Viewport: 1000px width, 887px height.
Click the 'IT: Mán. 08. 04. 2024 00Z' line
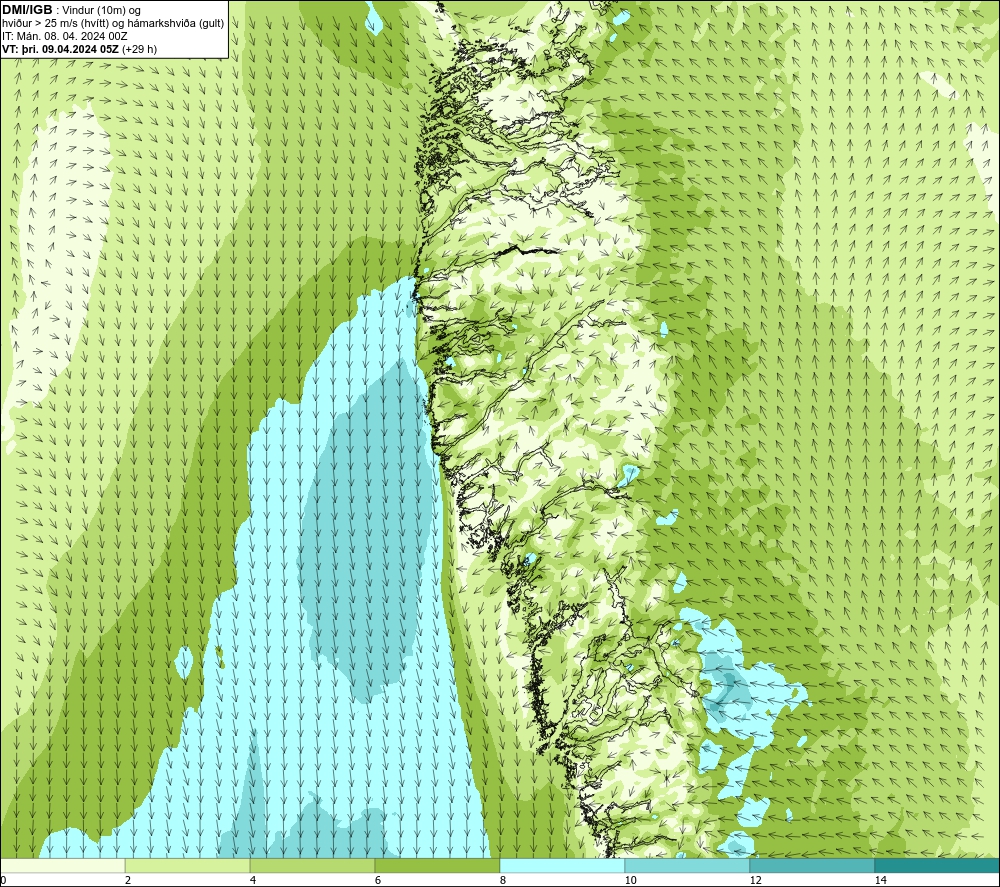click(64, 36)
